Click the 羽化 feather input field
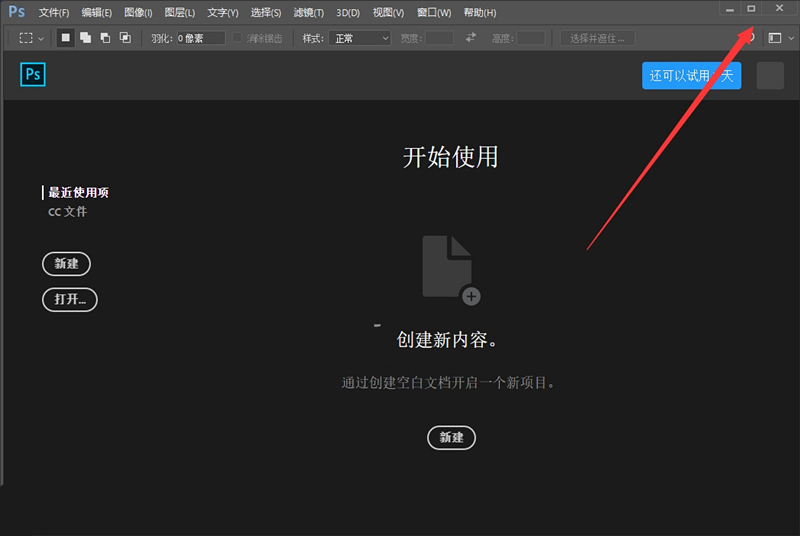Viewport: 800px width, 536px height. point(200,38)
